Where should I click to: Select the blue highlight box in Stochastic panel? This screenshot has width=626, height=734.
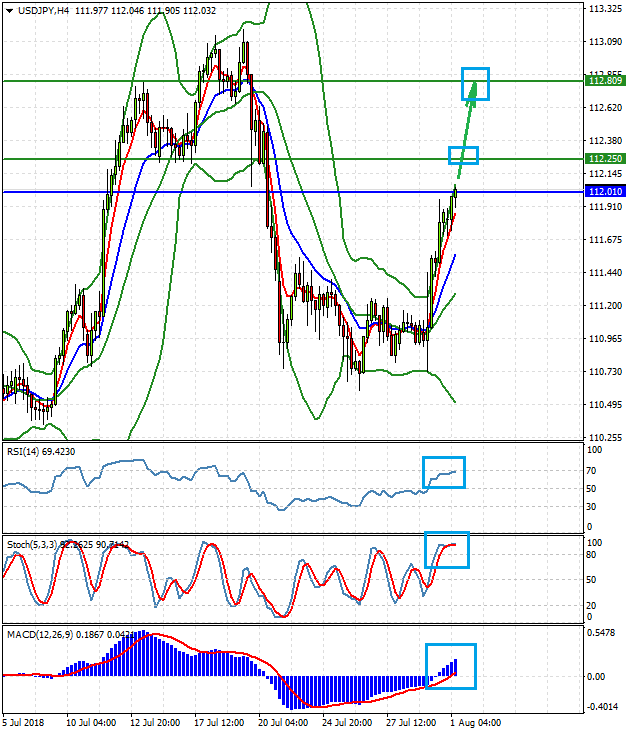pyautogui.click(x=446, y=550)
